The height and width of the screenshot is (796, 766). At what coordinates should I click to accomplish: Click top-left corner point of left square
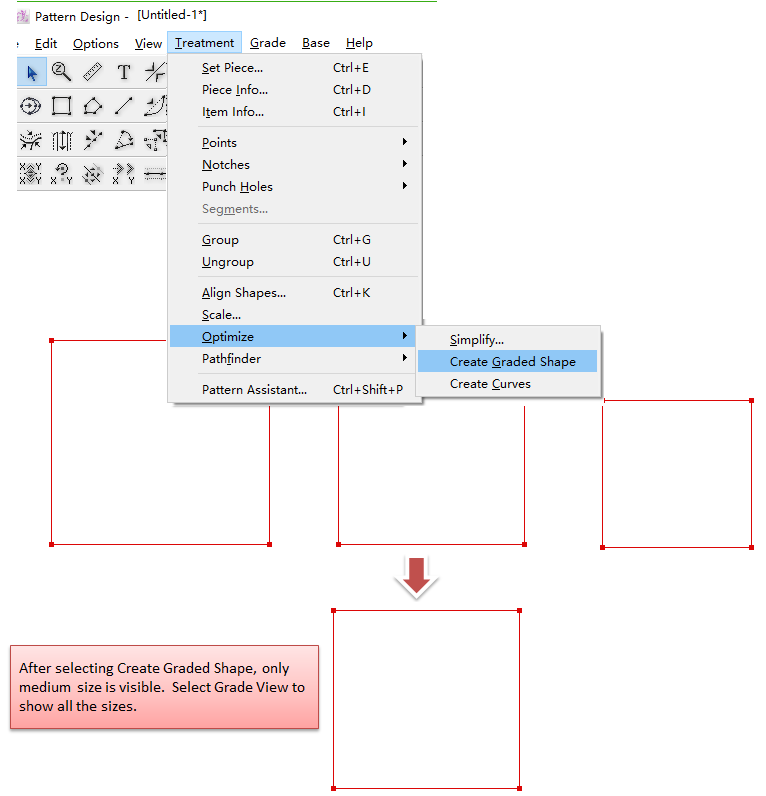click(51, 341)
